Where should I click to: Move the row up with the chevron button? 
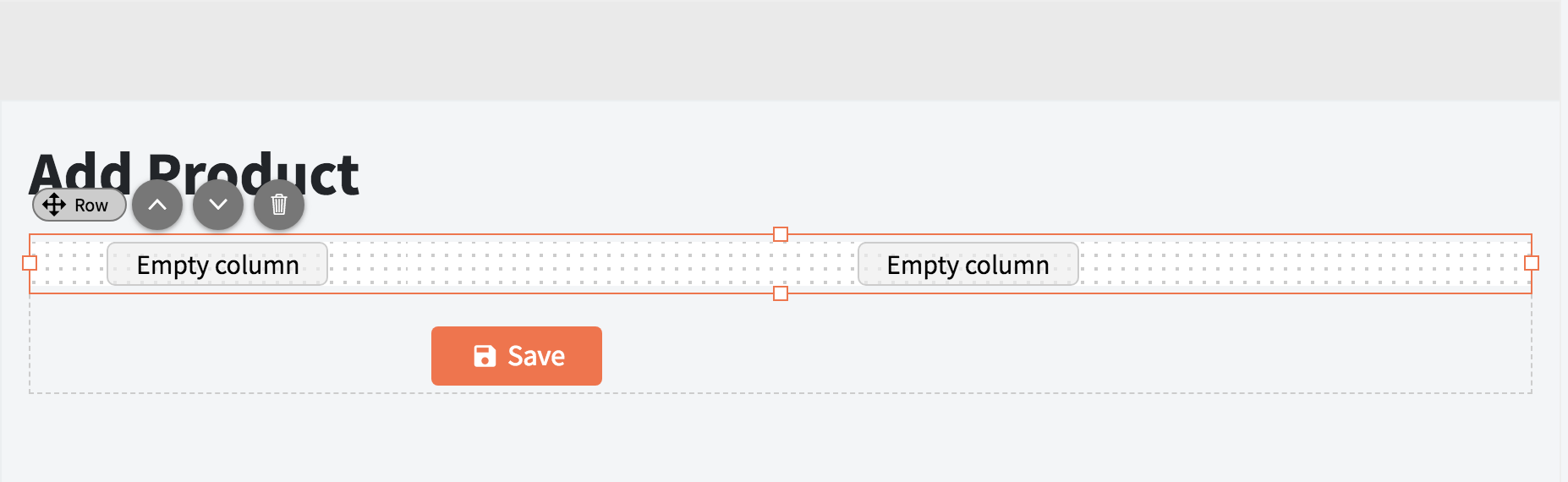(157, 205)
